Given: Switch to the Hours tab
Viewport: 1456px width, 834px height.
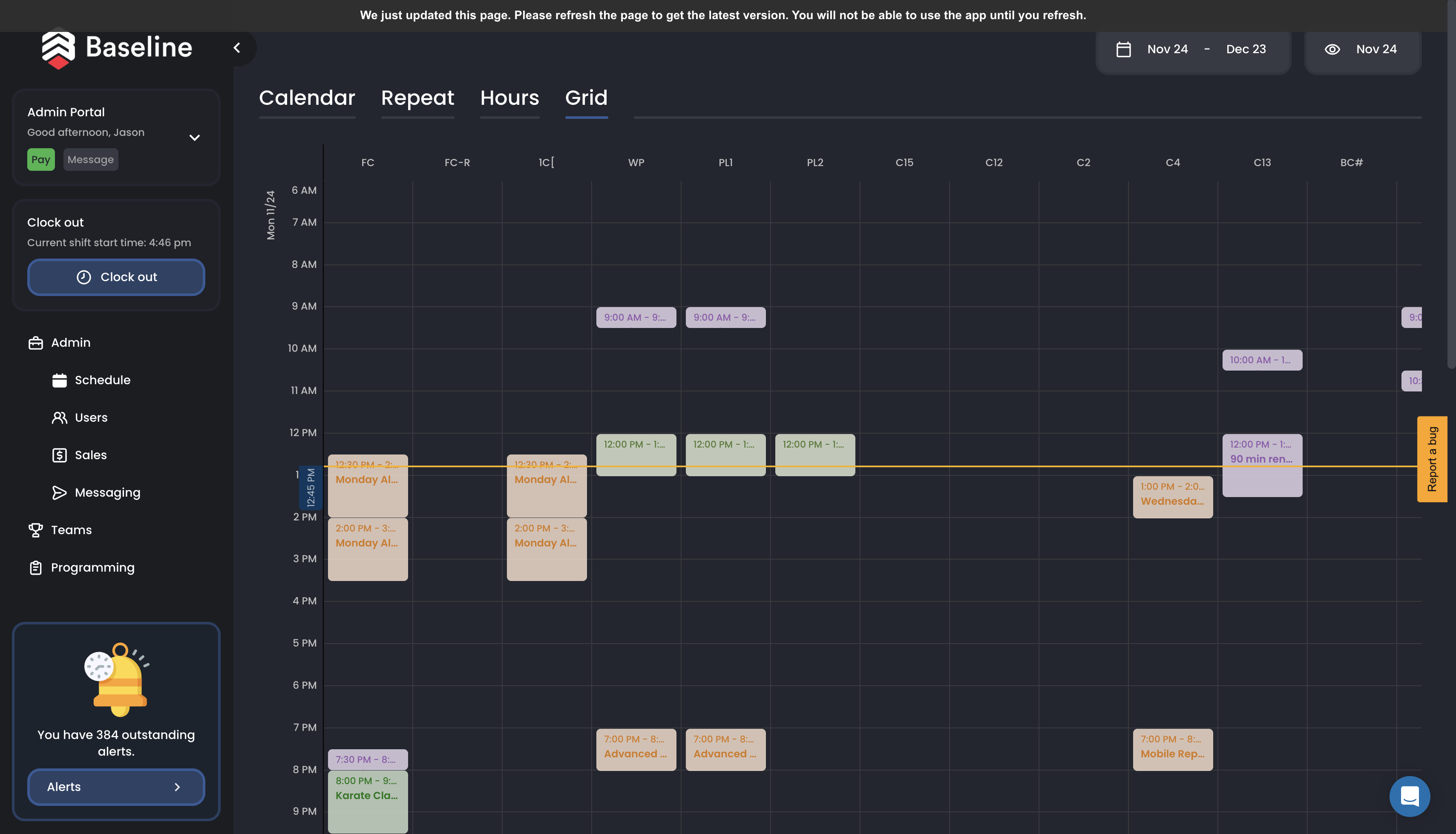Looking at the screenshot, I should pos(509,98).
